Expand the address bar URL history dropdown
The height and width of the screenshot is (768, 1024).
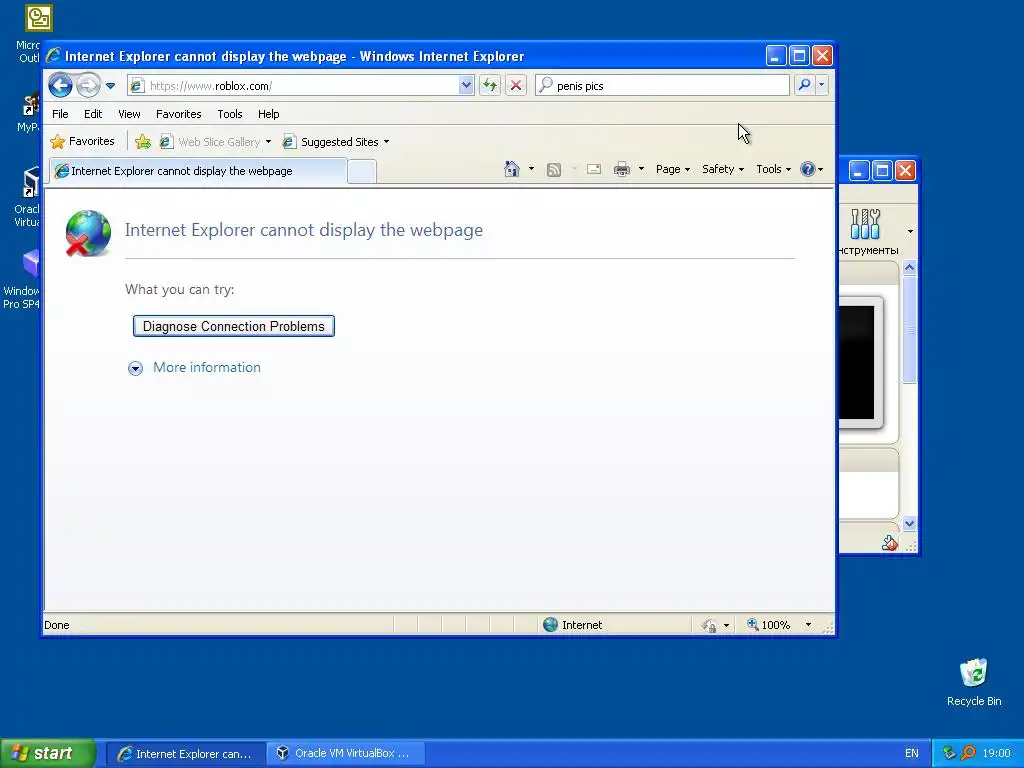466,86
